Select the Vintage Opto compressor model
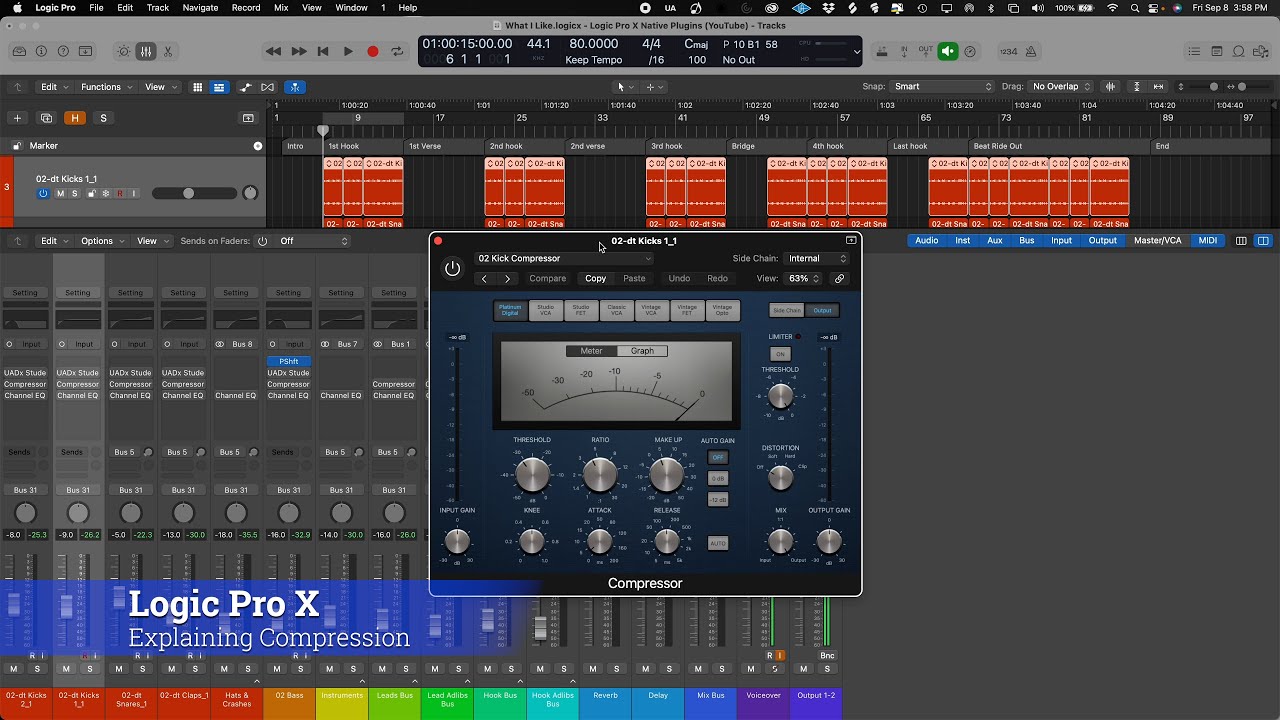The width and height of the screenshot is (1280, 720). (722, 311)
